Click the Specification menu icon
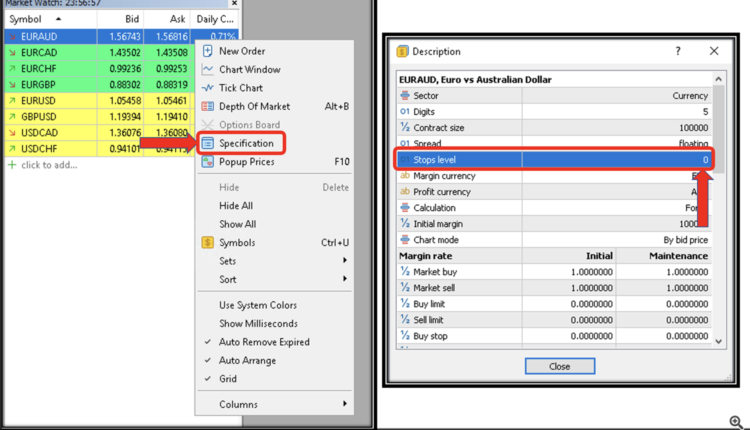Image resolution: width=750 pixels, height=430 pixels. pyautogui.click(x=208, y=143)
